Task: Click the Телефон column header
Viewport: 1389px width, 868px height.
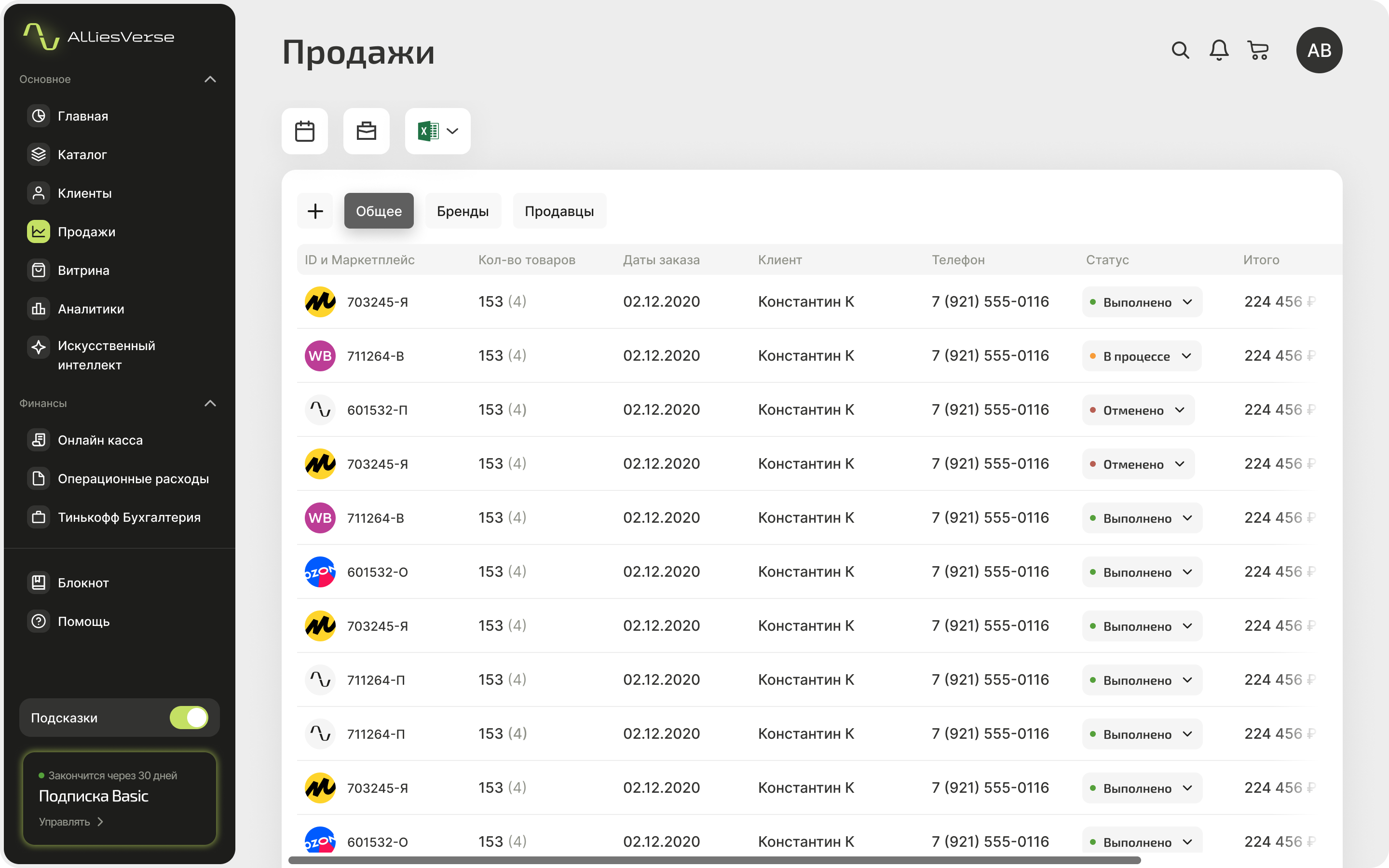Action: (958, 259)
